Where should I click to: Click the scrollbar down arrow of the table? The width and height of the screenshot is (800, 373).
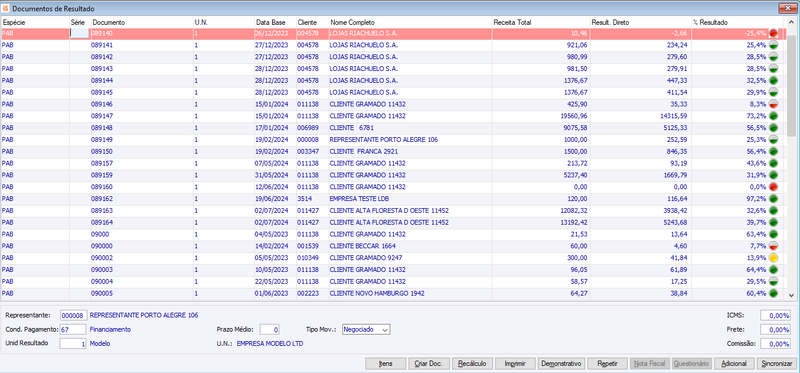point(792,295)
